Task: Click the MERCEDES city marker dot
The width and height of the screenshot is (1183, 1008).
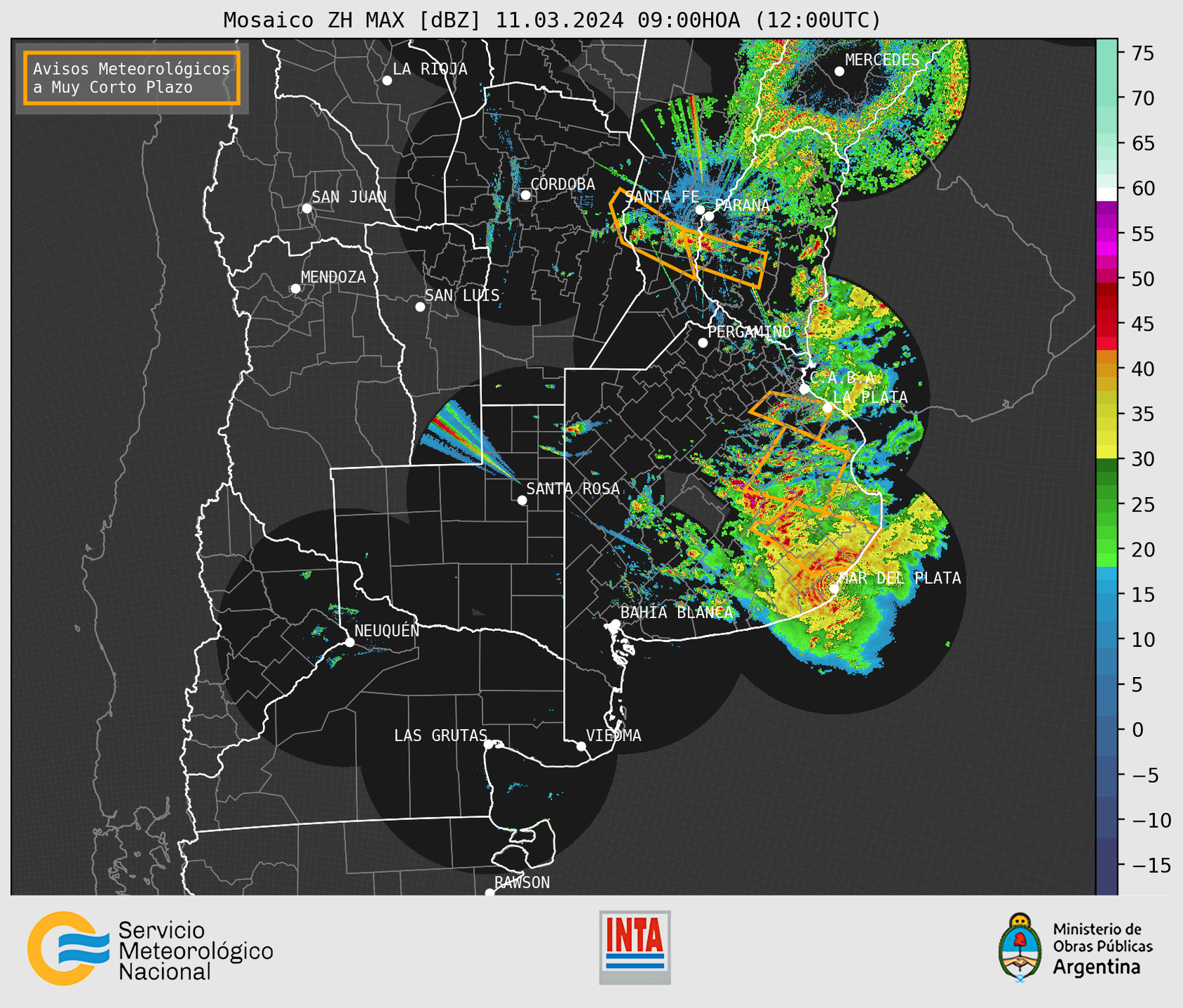Action: [839, 71]
